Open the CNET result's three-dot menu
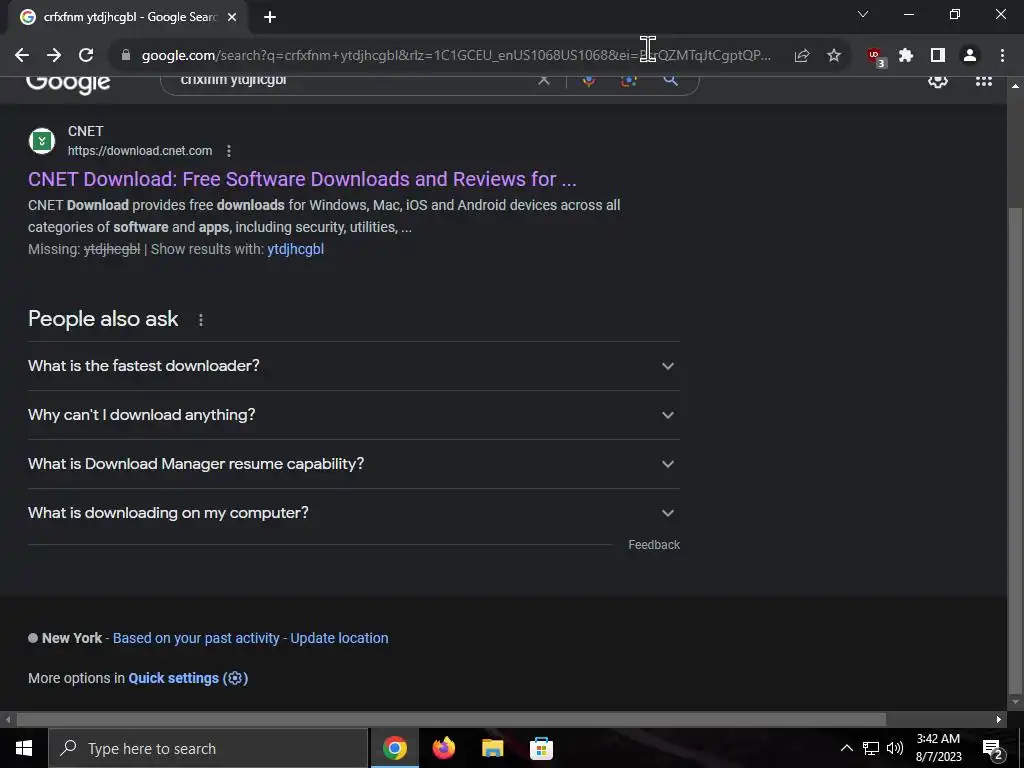 (x=229, y=151)
